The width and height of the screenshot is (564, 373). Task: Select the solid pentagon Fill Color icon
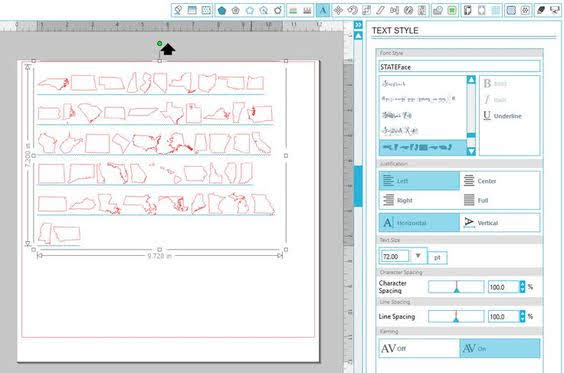(222, 10)
